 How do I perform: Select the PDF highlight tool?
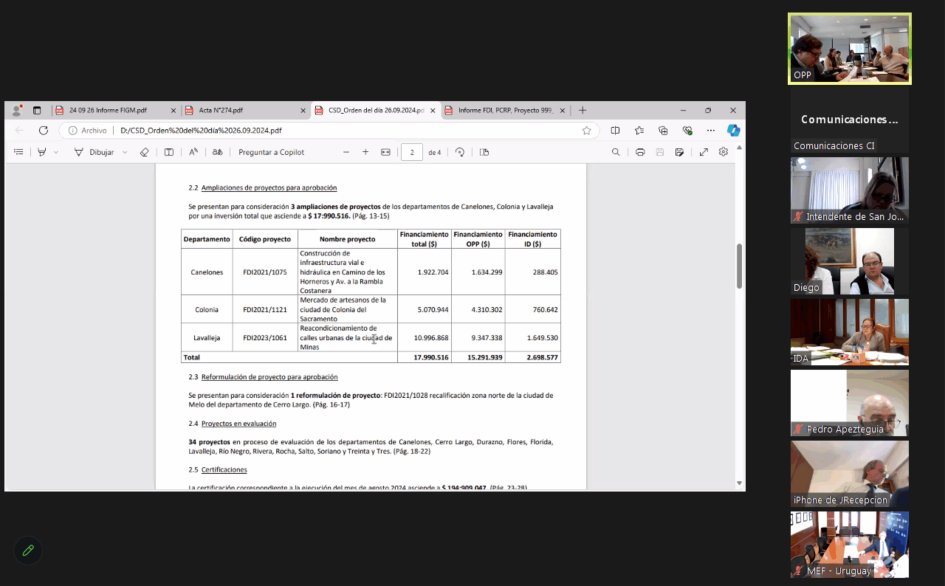[42, 153]
